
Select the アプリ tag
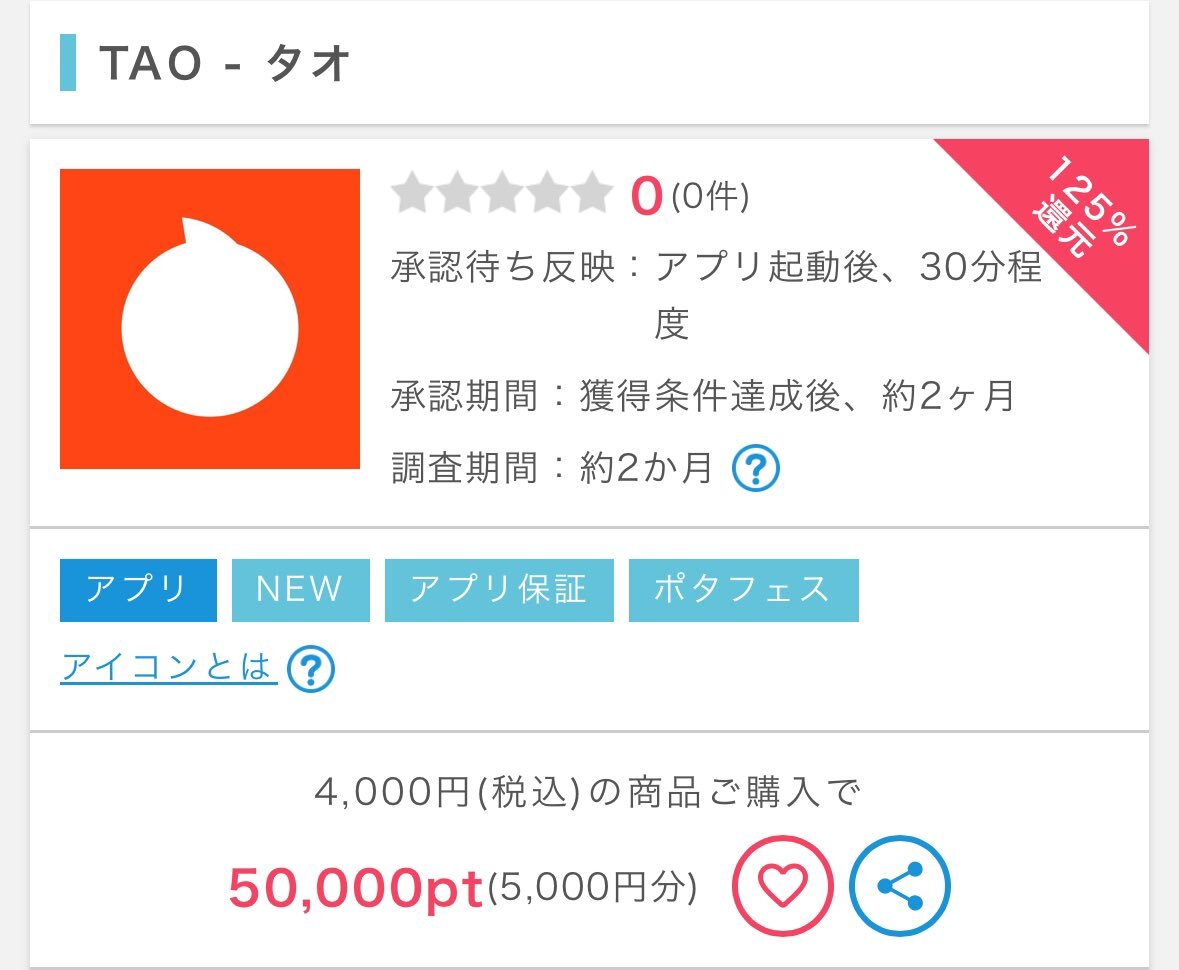138,590
